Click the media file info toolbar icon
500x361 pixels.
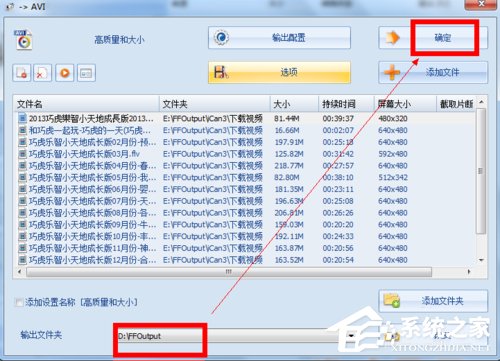pyautogui.click(x=86, y=73)
